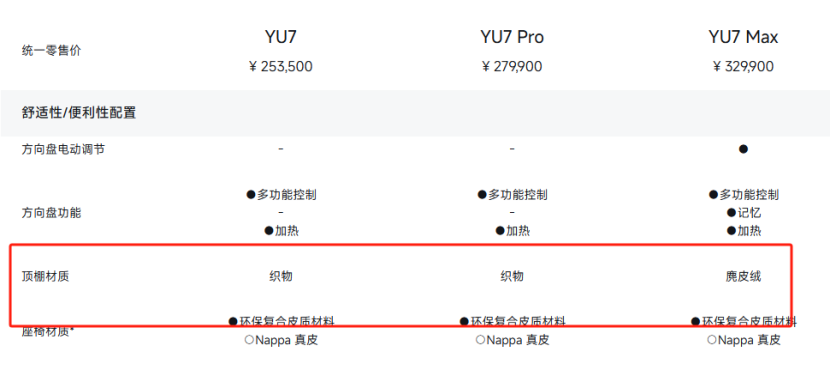Screen dimensions: 830x376
Task: Select the YU7 Pro model column heading
Action: click(x=512, y=37)
